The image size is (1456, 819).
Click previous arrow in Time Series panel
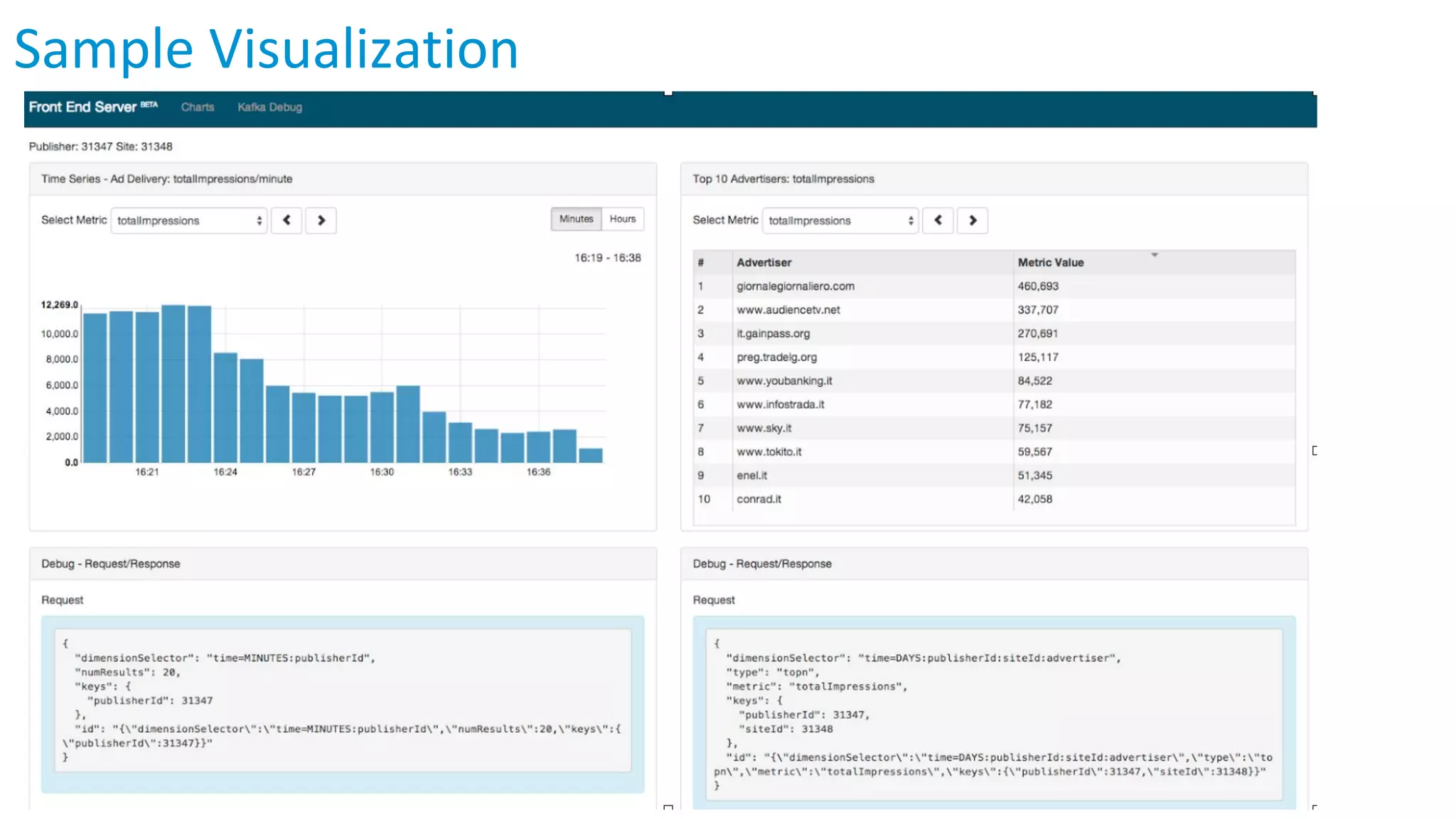click(x=287, y=220)
